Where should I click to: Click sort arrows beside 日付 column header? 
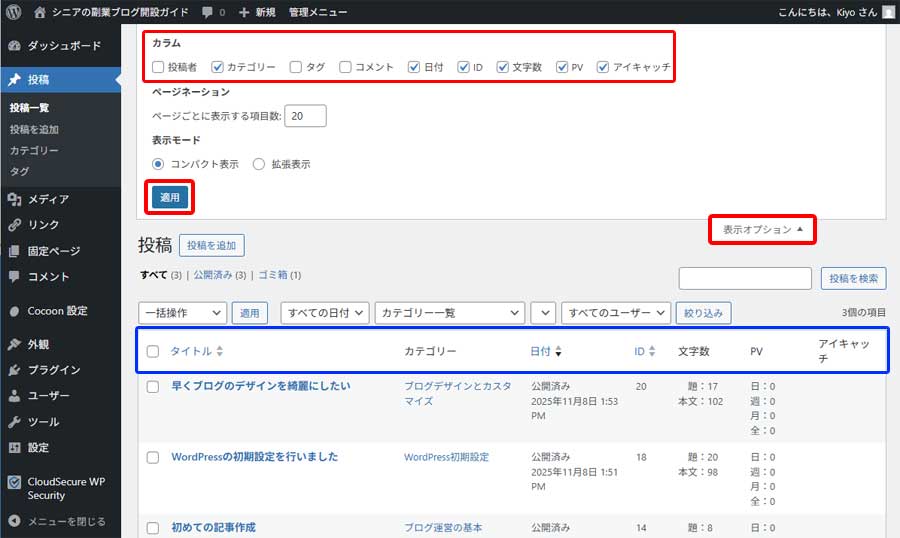point(558,351)
